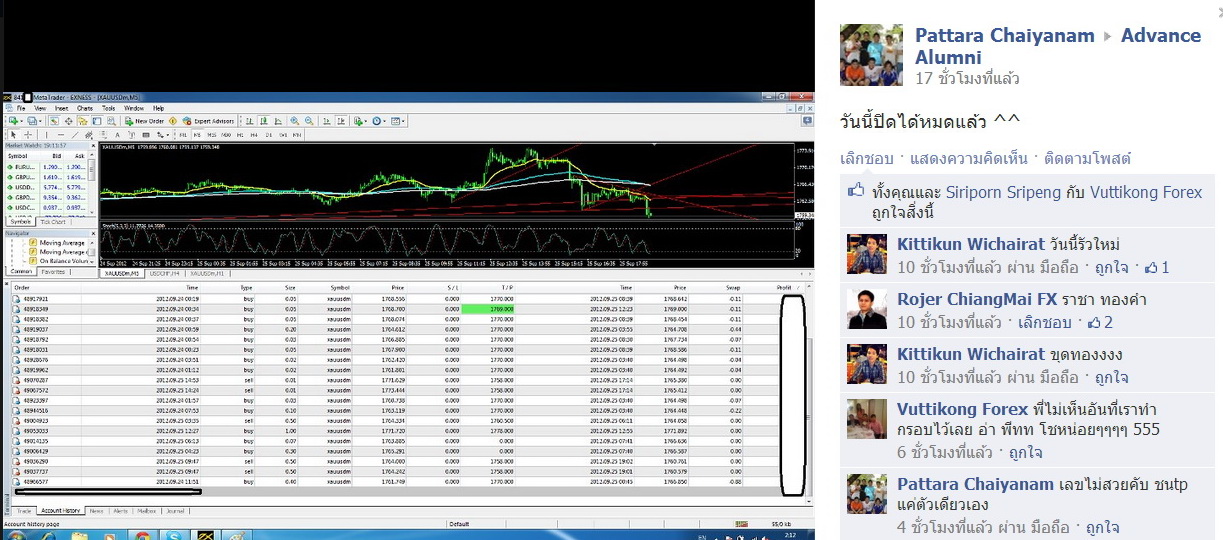Toggle the Market Watch window icon
The image size is (1223, 540).
(x=53, y=121)
